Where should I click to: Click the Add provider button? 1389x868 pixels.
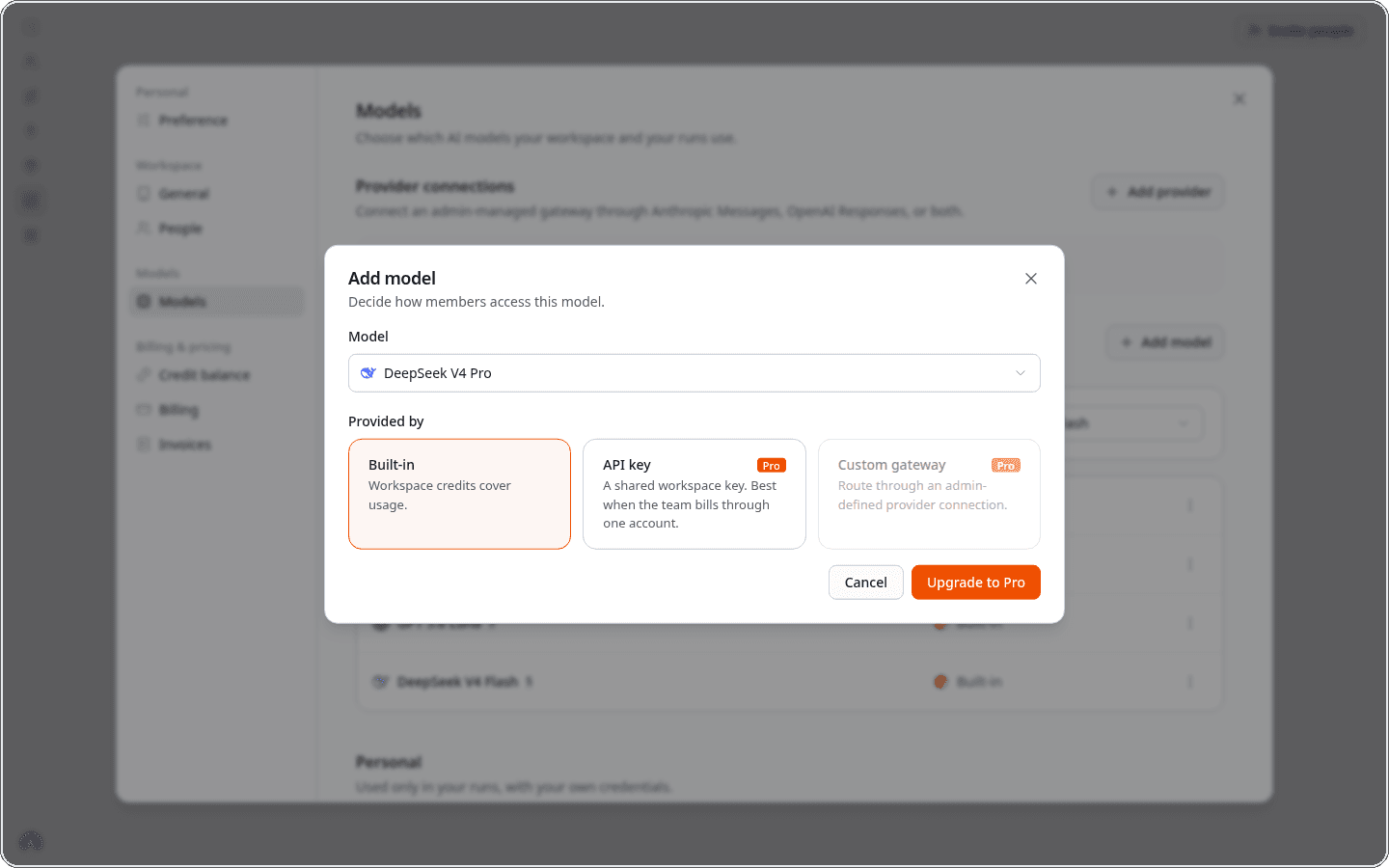[x=1158, y=192]
